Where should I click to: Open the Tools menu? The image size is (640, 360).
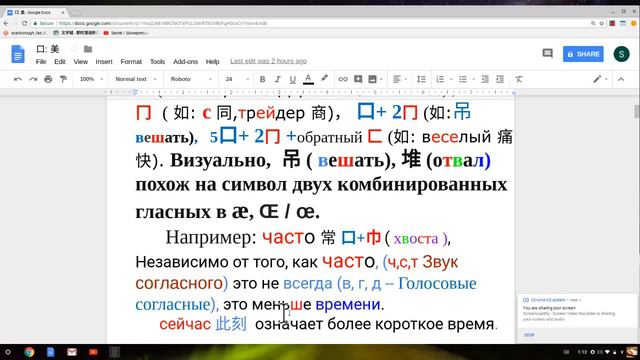click(157, 62)
